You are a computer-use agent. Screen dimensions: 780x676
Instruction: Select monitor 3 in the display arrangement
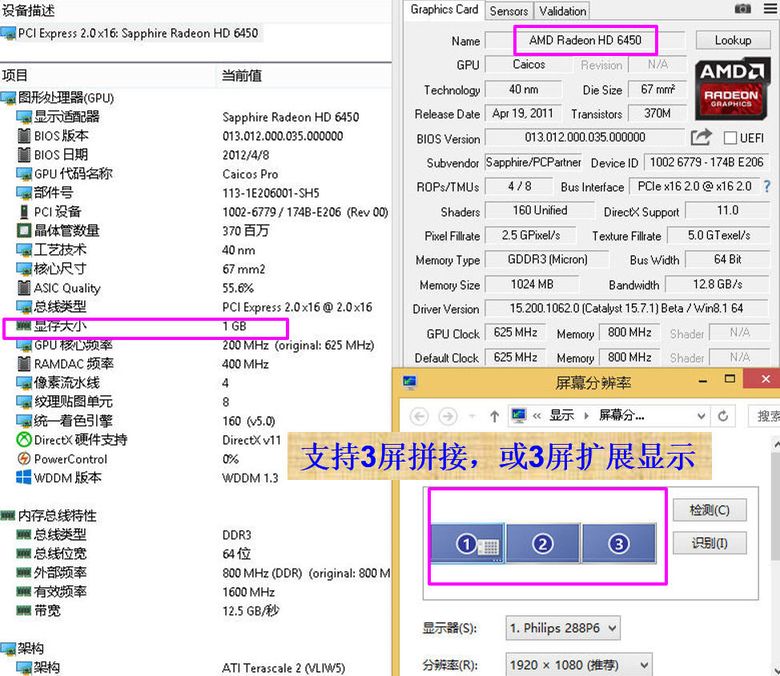[x=618, y=544]
